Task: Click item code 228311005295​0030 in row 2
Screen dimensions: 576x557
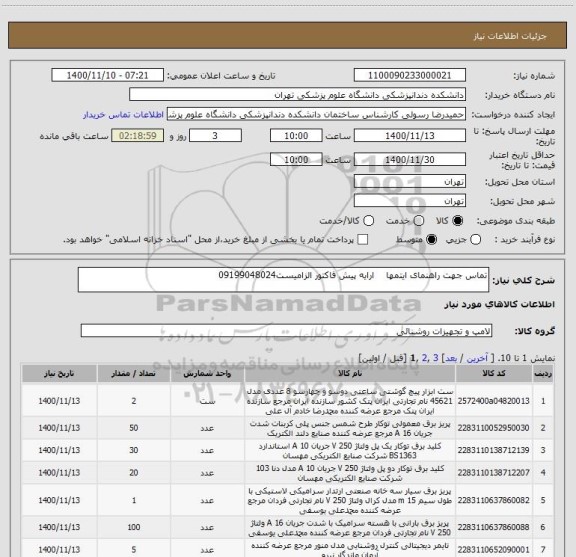Action: 494,428
